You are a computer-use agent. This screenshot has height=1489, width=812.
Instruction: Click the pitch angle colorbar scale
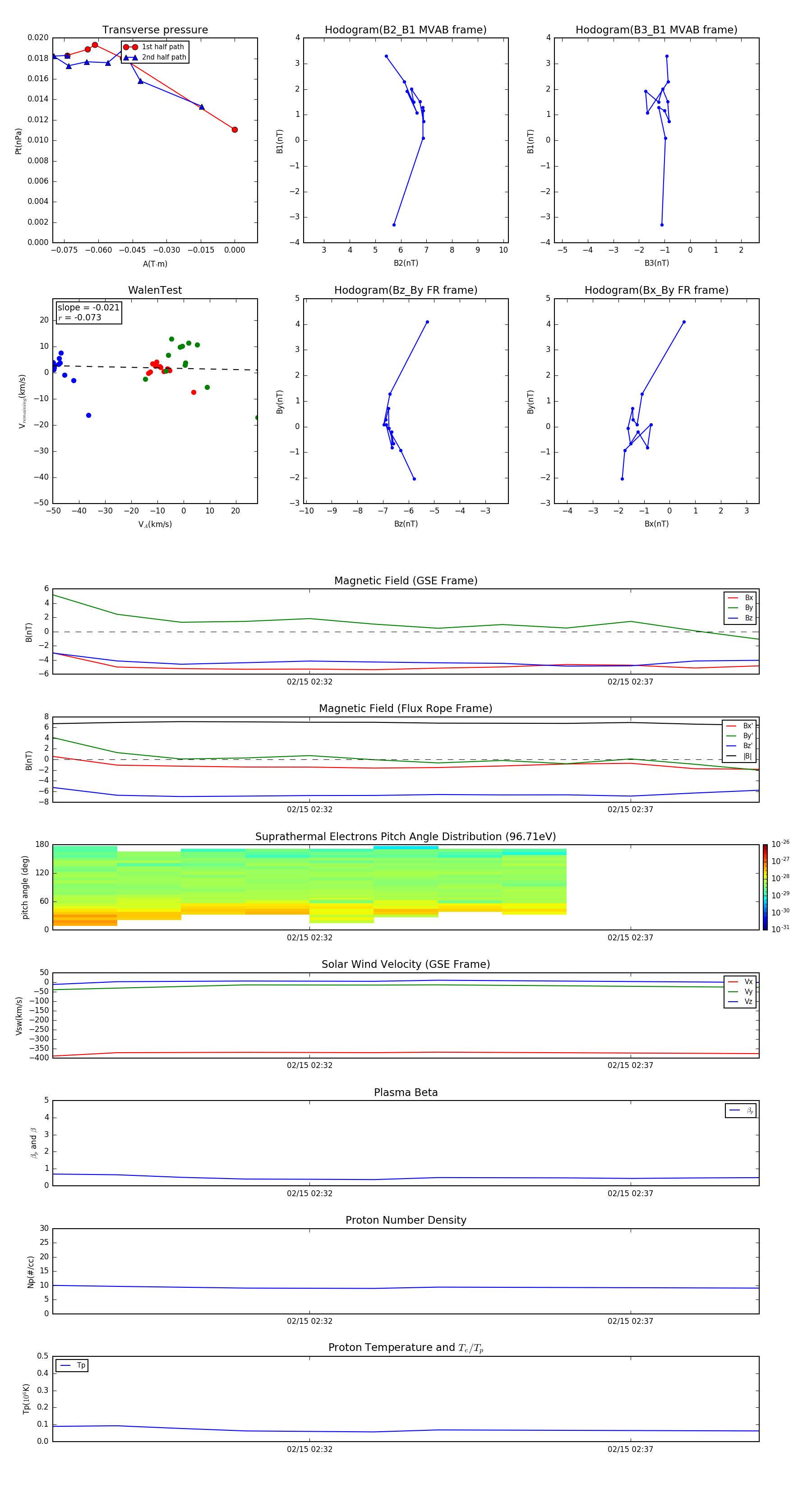coord(765,887)
